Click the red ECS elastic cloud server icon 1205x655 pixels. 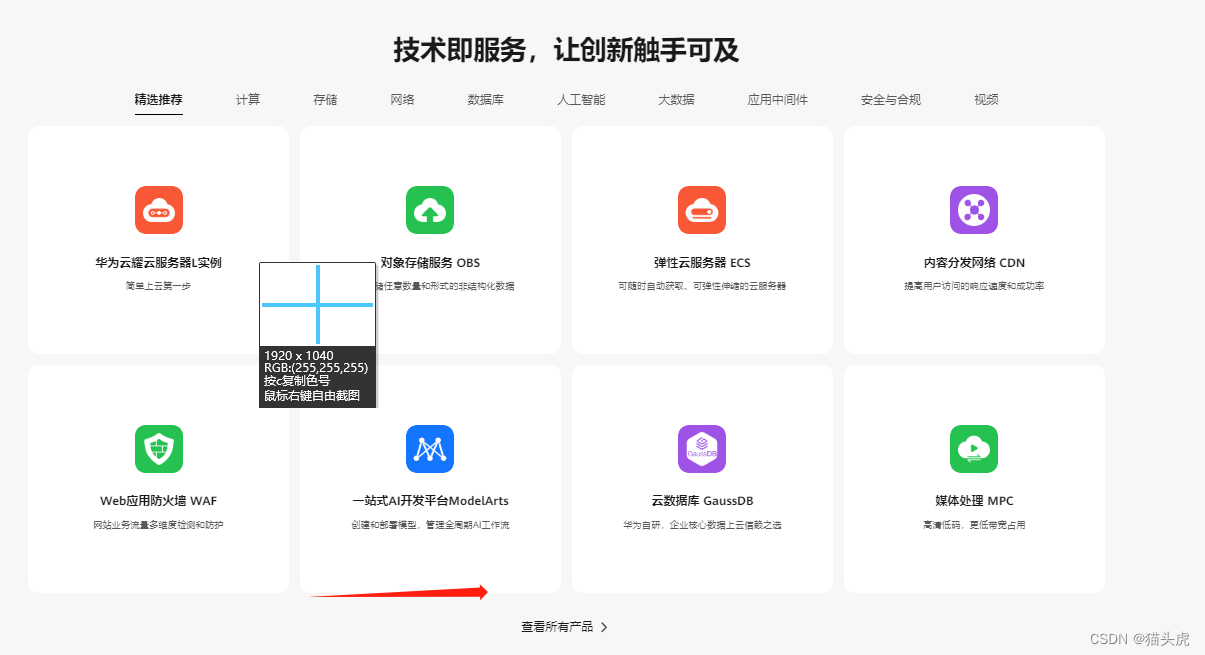point(702,210)
